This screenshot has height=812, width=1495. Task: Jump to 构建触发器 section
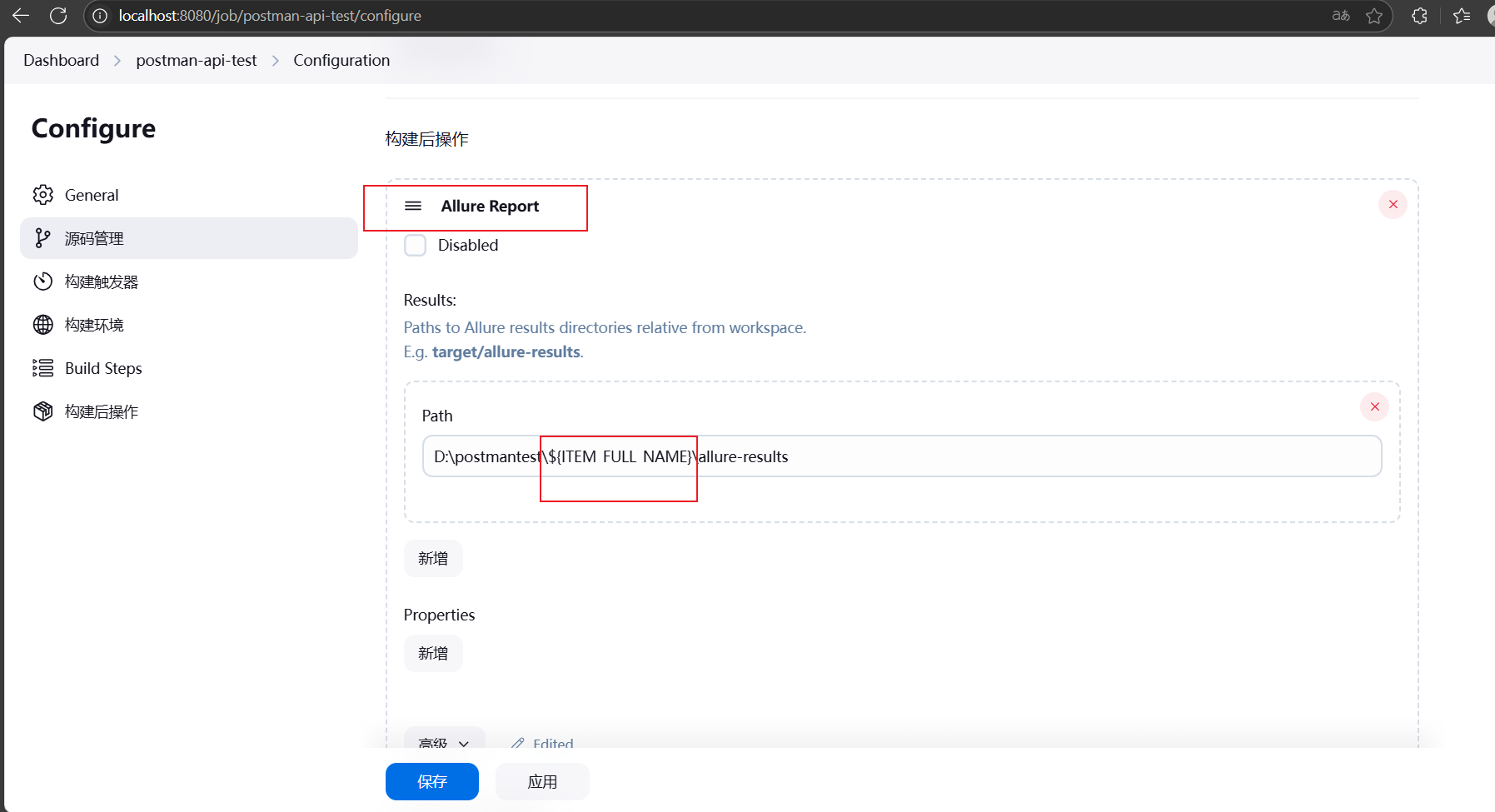pos(189,281)
